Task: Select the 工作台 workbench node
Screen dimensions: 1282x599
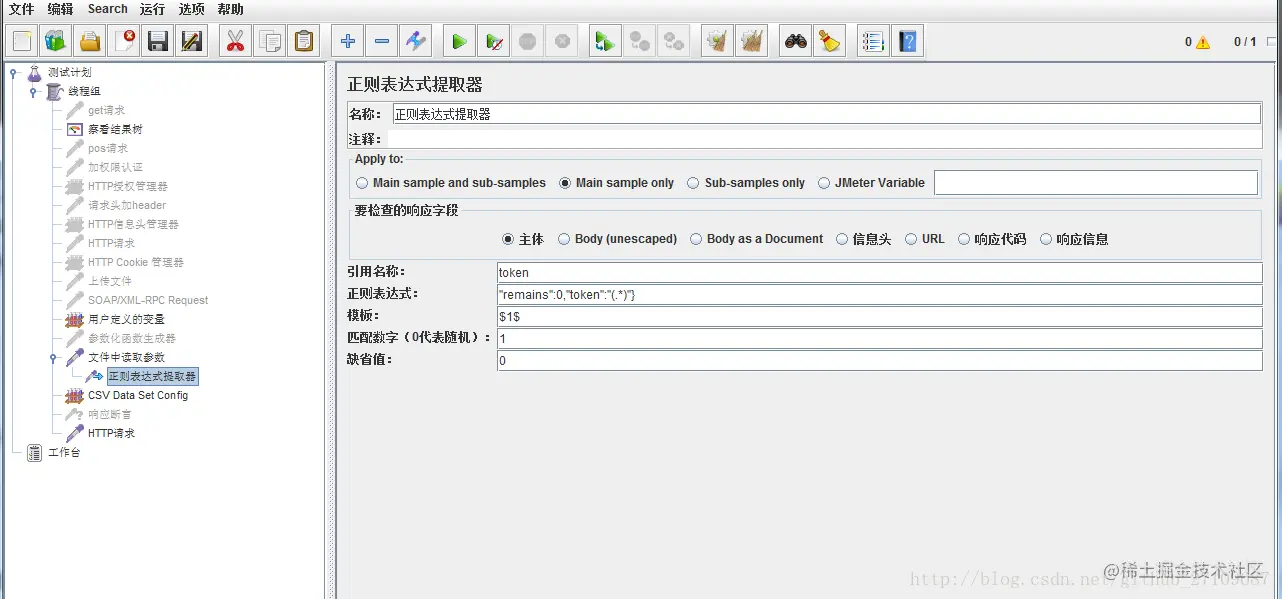Action: (x=63, y=452)
